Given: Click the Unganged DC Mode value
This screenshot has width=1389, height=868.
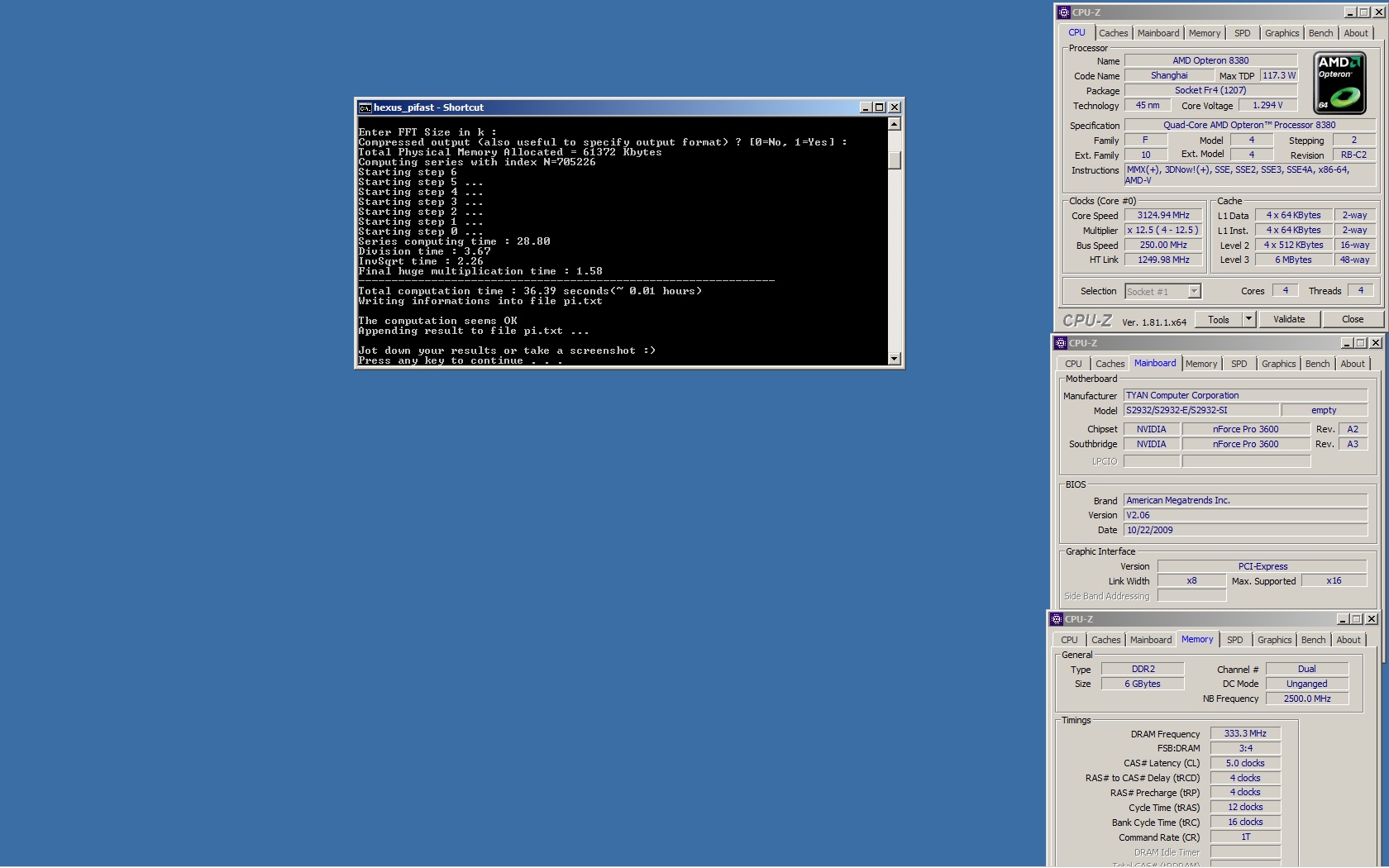Looking at the screenshot, I should coord(1307,684).
